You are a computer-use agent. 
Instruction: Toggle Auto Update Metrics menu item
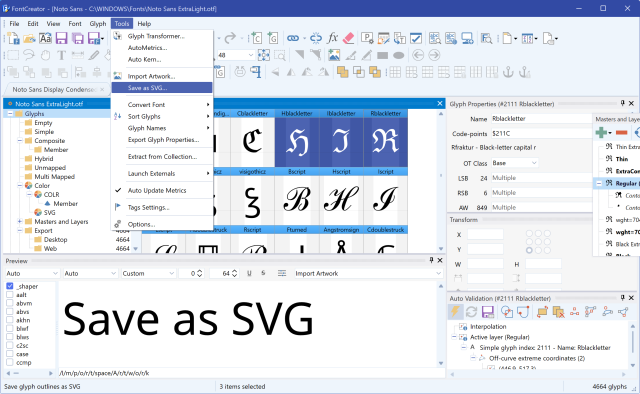pos(162,190)
